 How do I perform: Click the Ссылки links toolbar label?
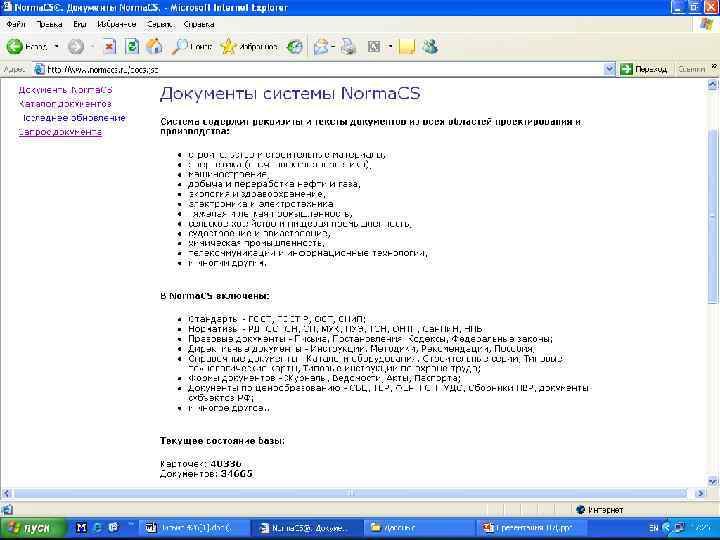pyautogui.click(x=691, y=69)
